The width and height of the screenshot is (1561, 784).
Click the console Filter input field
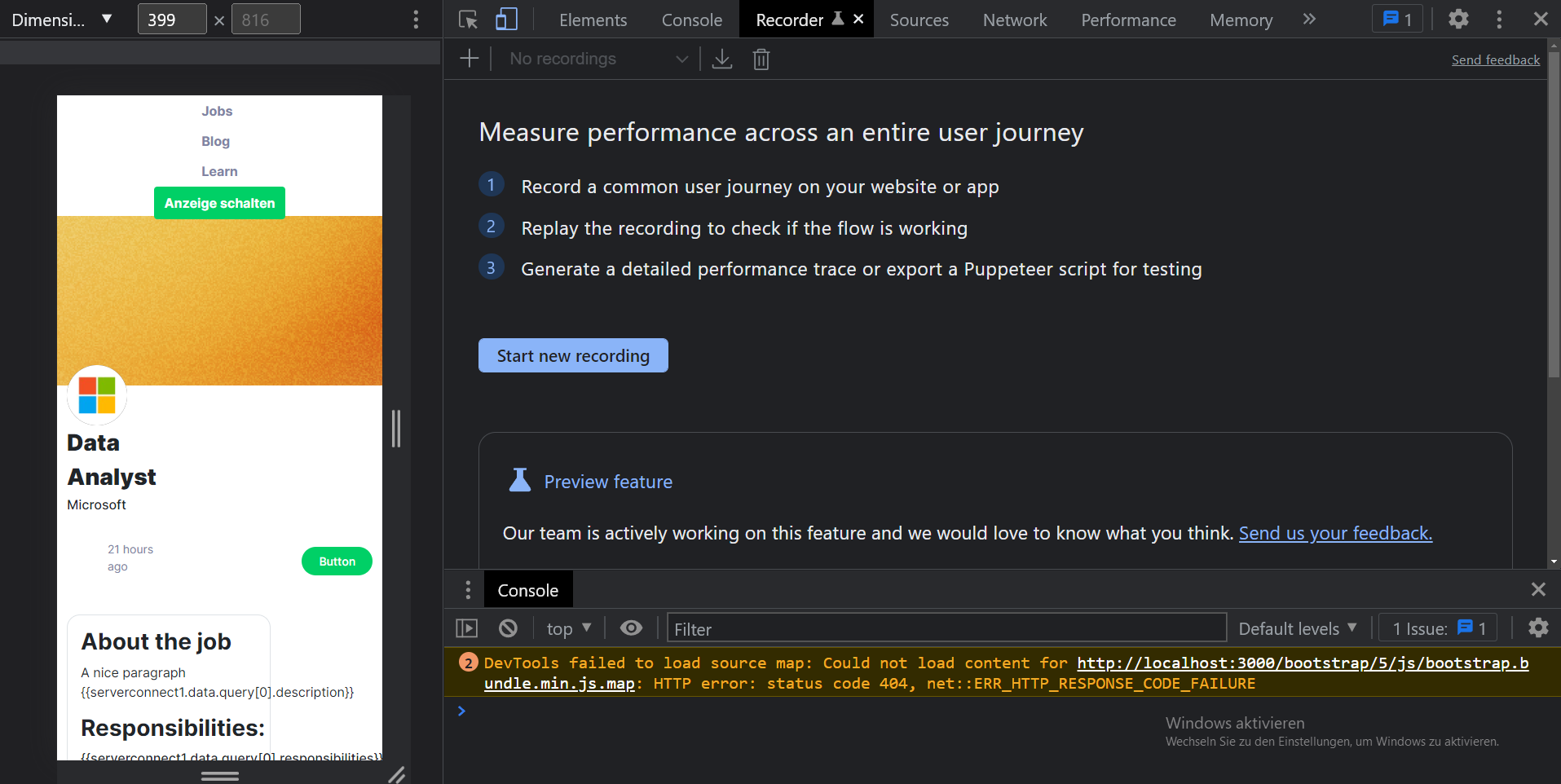(x=946, y=628)
